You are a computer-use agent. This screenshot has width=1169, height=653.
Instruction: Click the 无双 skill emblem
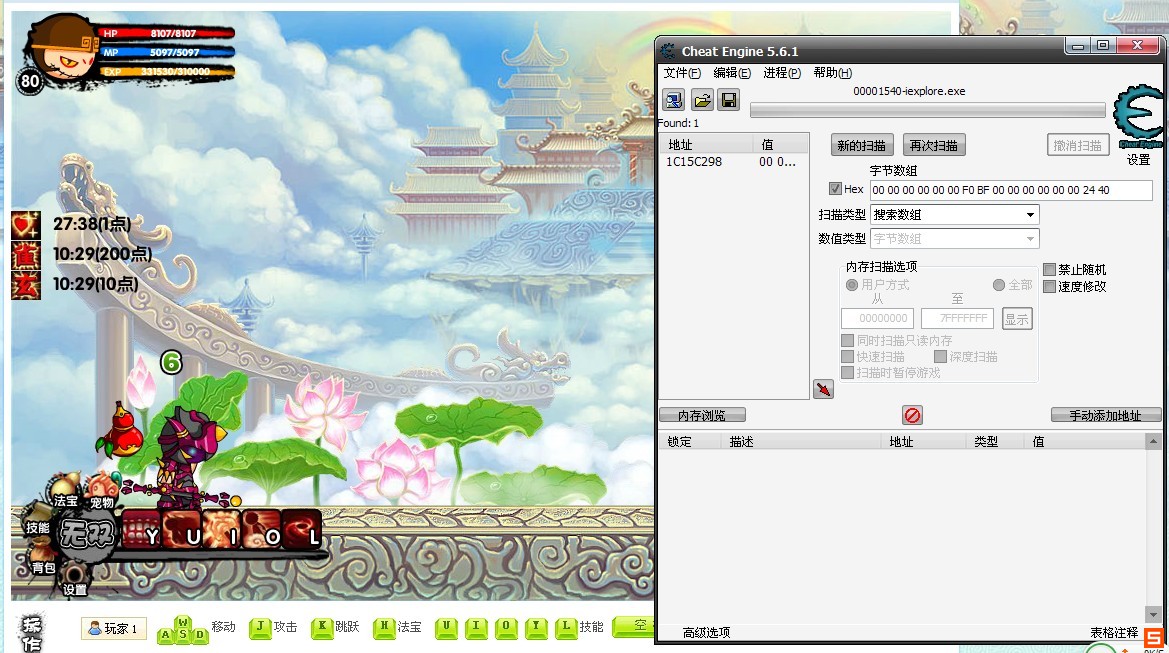pyautogui.click(x=86, y=534)
